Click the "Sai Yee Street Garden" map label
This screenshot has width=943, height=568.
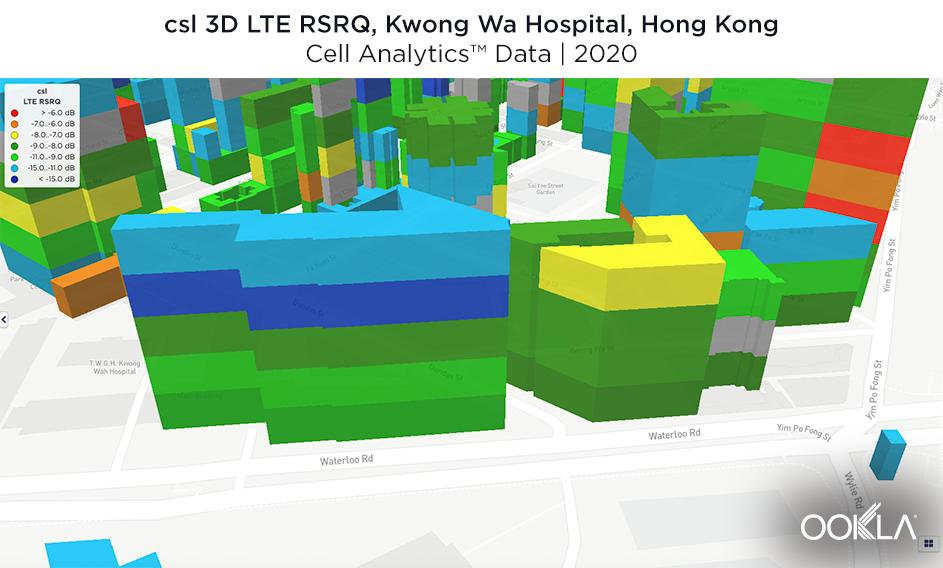[x=545, y=188]
